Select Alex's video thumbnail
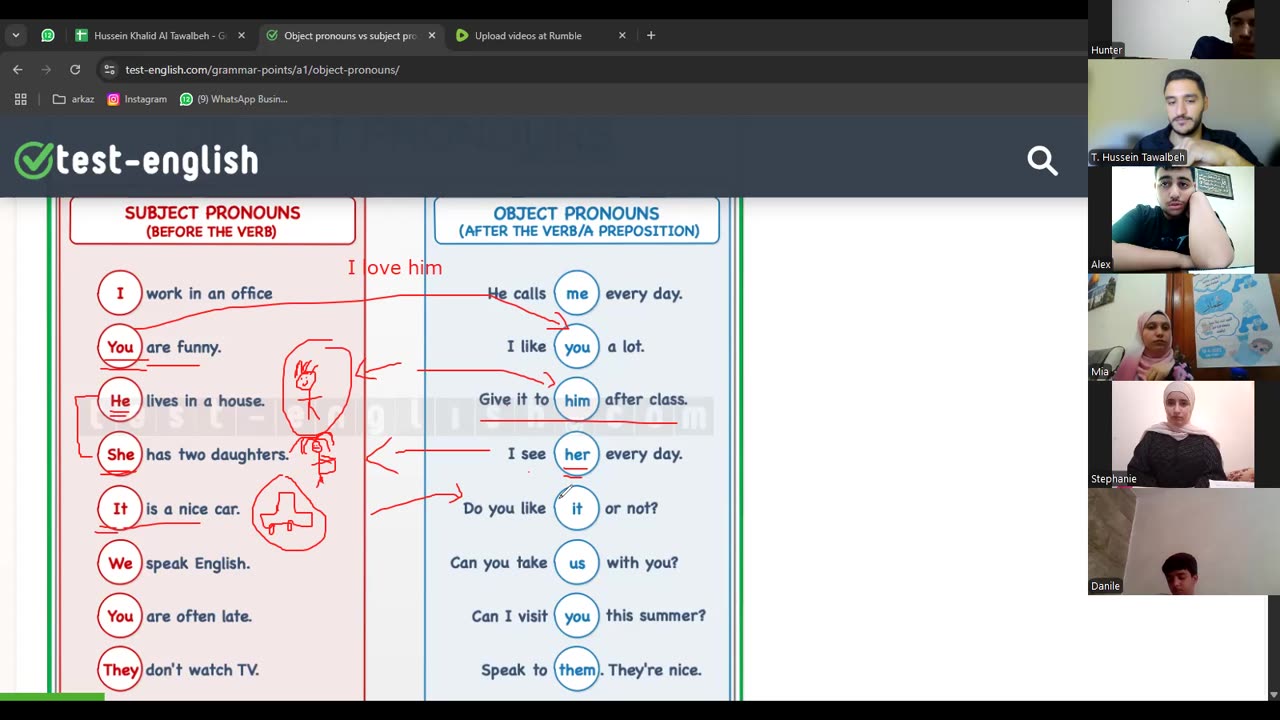This screenshot has height=720, width=1280. 1184,219
